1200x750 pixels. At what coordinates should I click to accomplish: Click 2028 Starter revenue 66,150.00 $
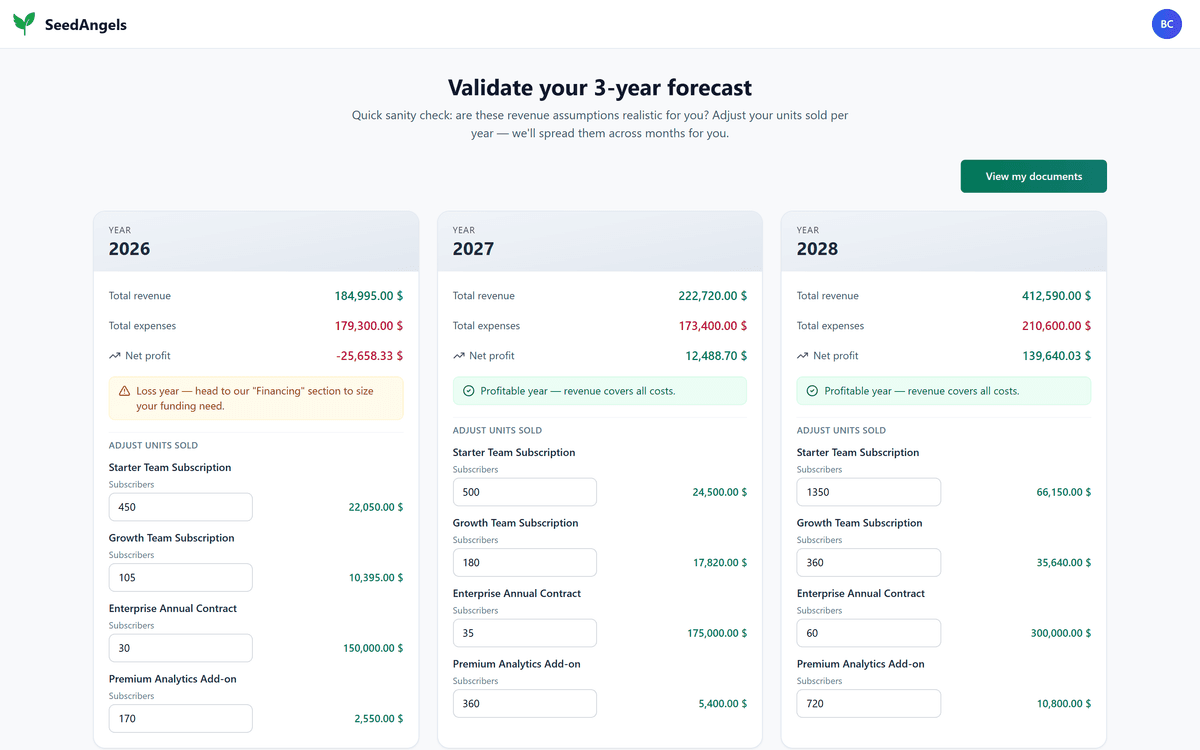pos(1064,492)
